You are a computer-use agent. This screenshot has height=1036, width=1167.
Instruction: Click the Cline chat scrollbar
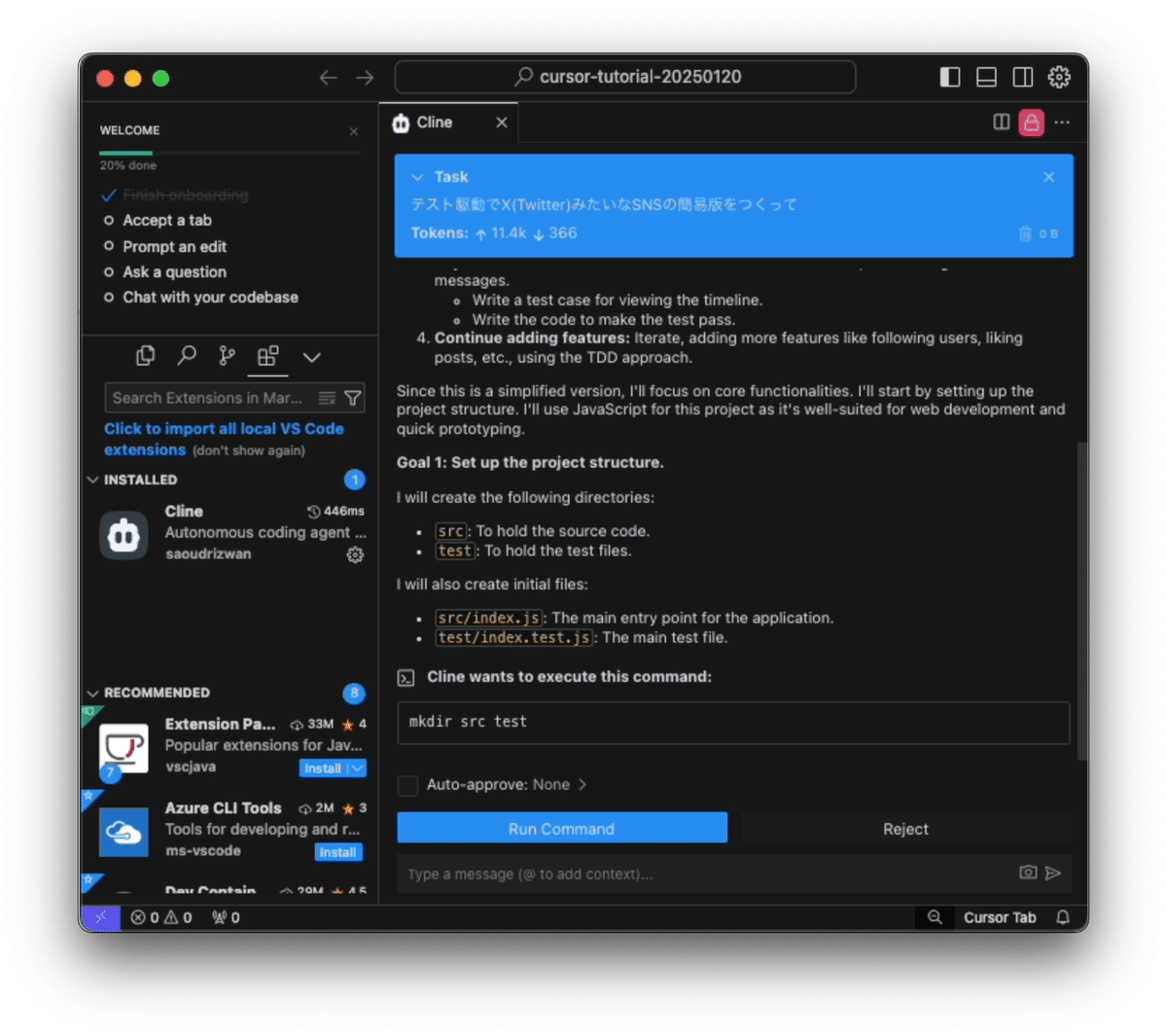click(1081, 600)
